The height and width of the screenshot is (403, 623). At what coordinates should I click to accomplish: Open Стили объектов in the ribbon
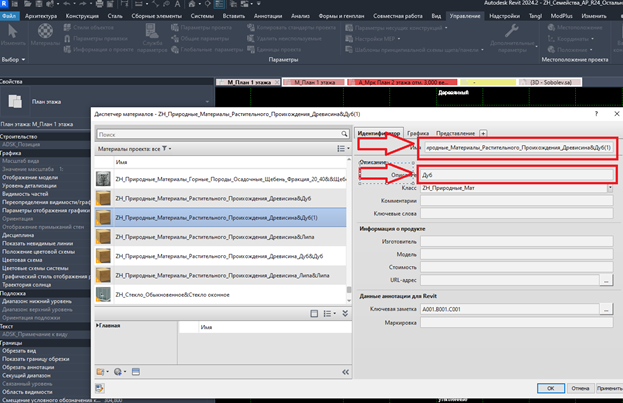click(89, 27)
